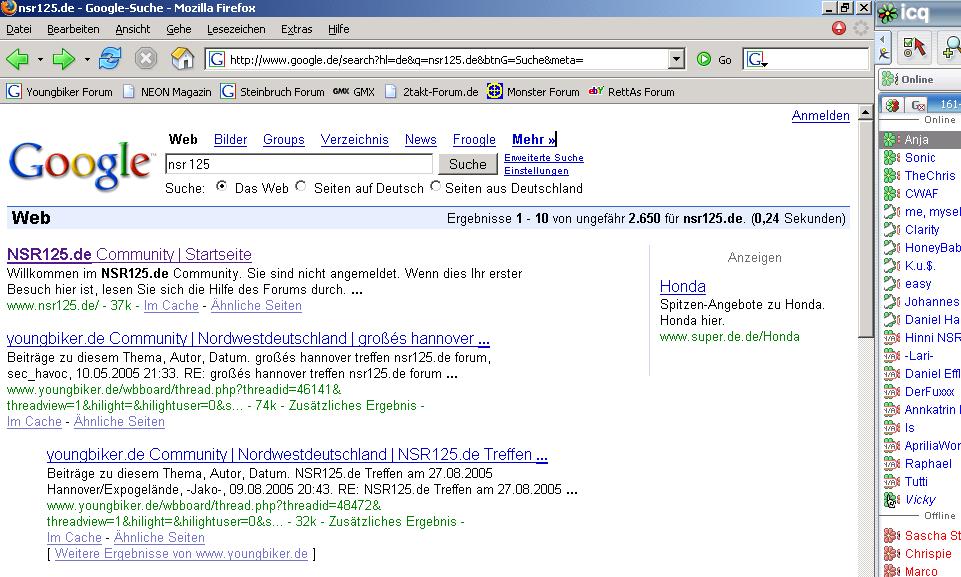The height and width of the screenshot is (577, 961).
Task: Open the Extras menu
Action: pos(297,29)
